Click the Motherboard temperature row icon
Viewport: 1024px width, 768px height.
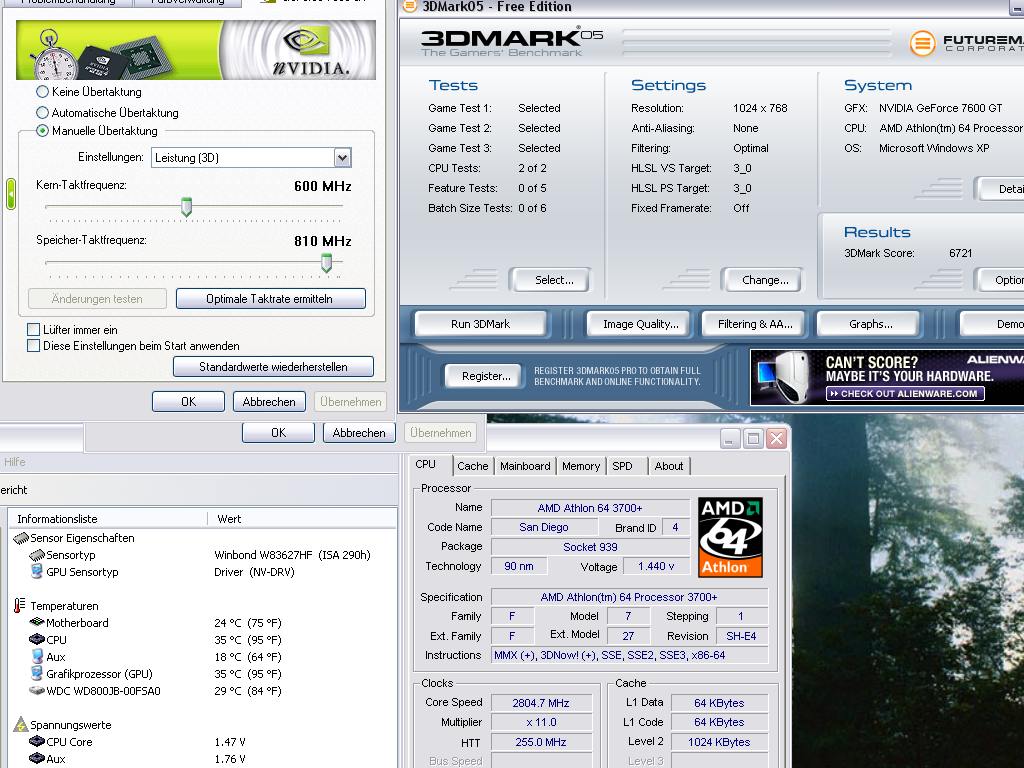[x=37, y=622]
